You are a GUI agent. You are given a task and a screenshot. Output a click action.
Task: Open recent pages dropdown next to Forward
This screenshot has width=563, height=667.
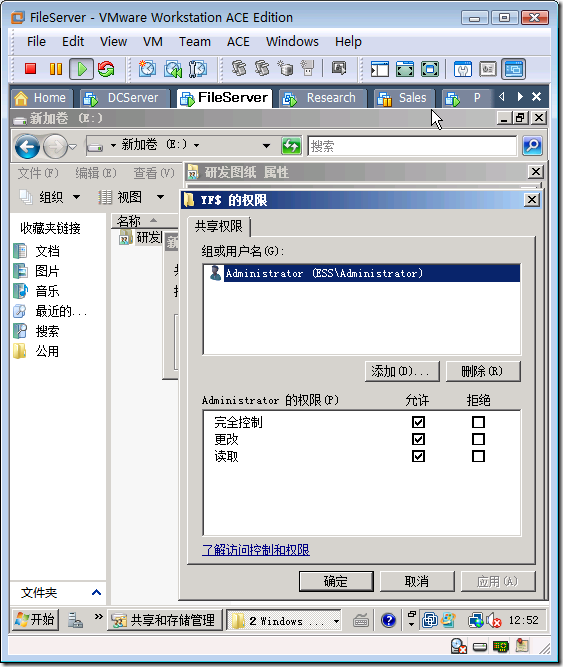(x=73, y=147)
